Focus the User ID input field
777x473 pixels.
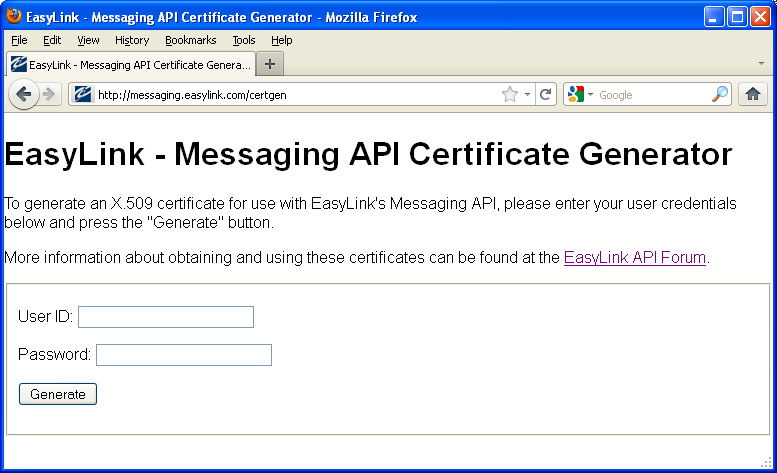pos(166,317)
